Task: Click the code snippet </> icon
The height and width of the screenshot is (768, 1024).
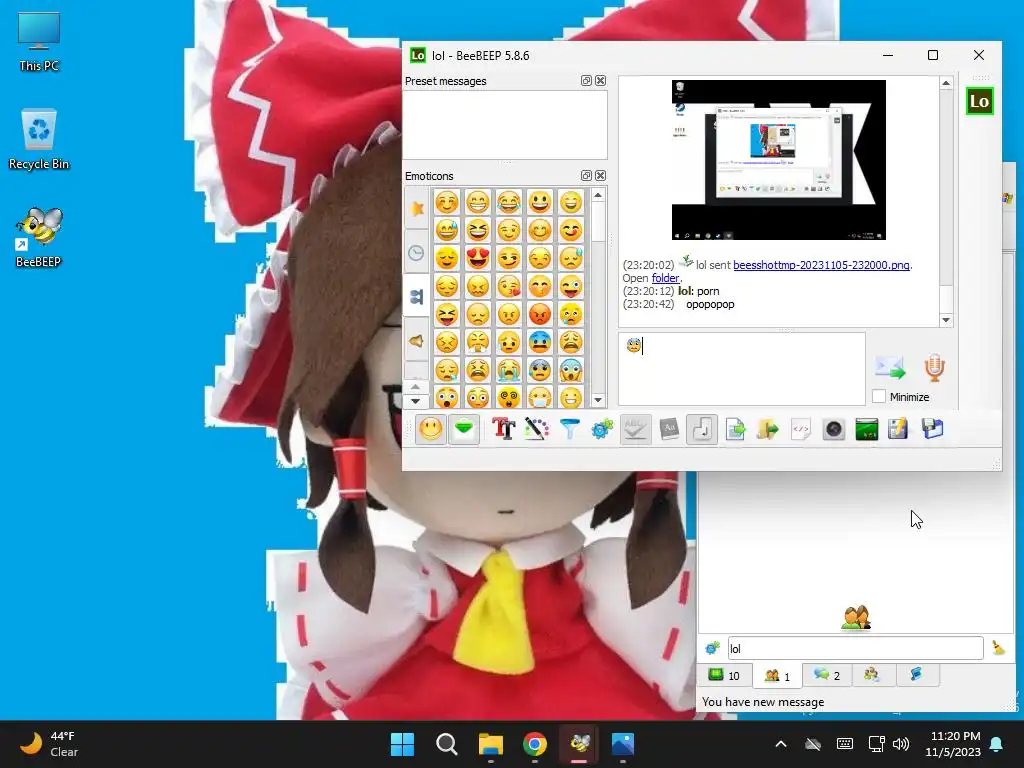Action: [801, 429]
